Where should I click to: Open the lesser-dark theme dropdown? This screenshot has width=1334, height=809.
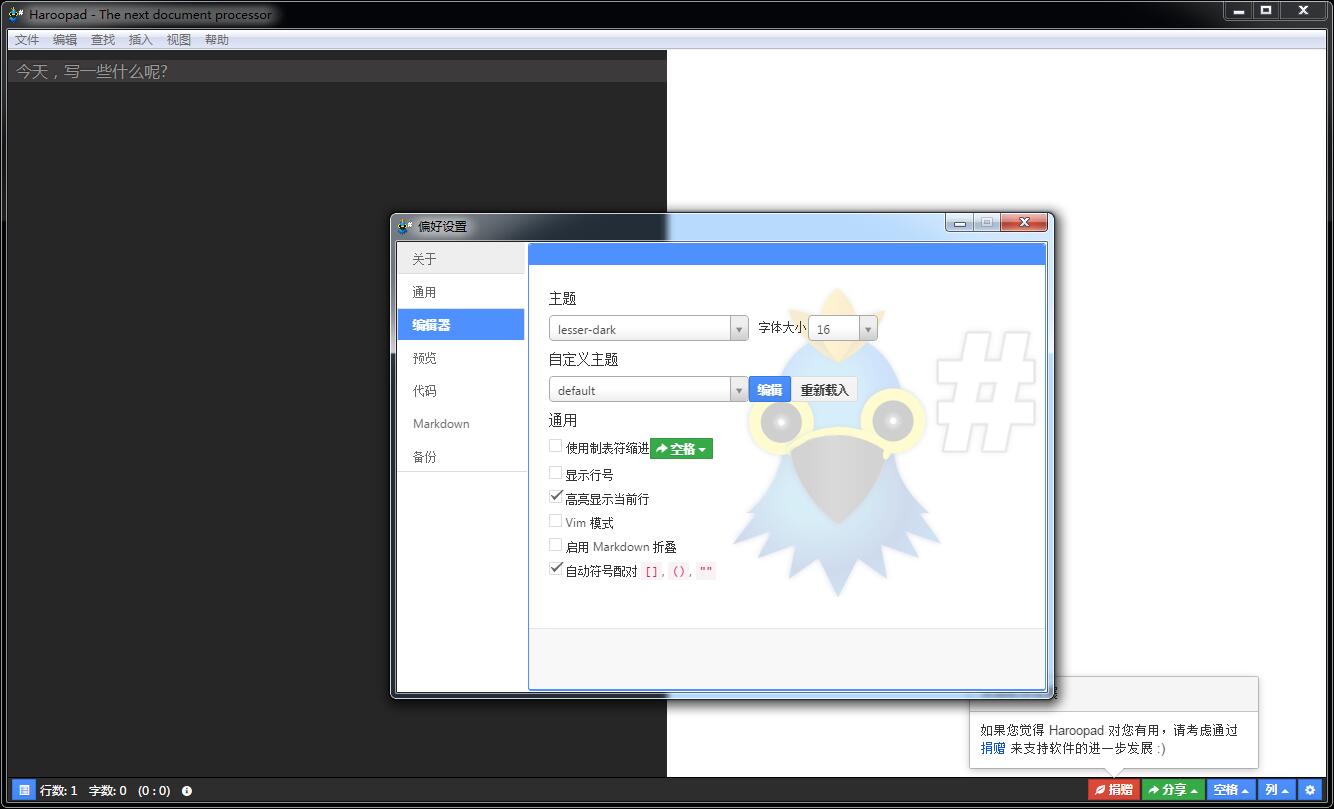point(648,329)
